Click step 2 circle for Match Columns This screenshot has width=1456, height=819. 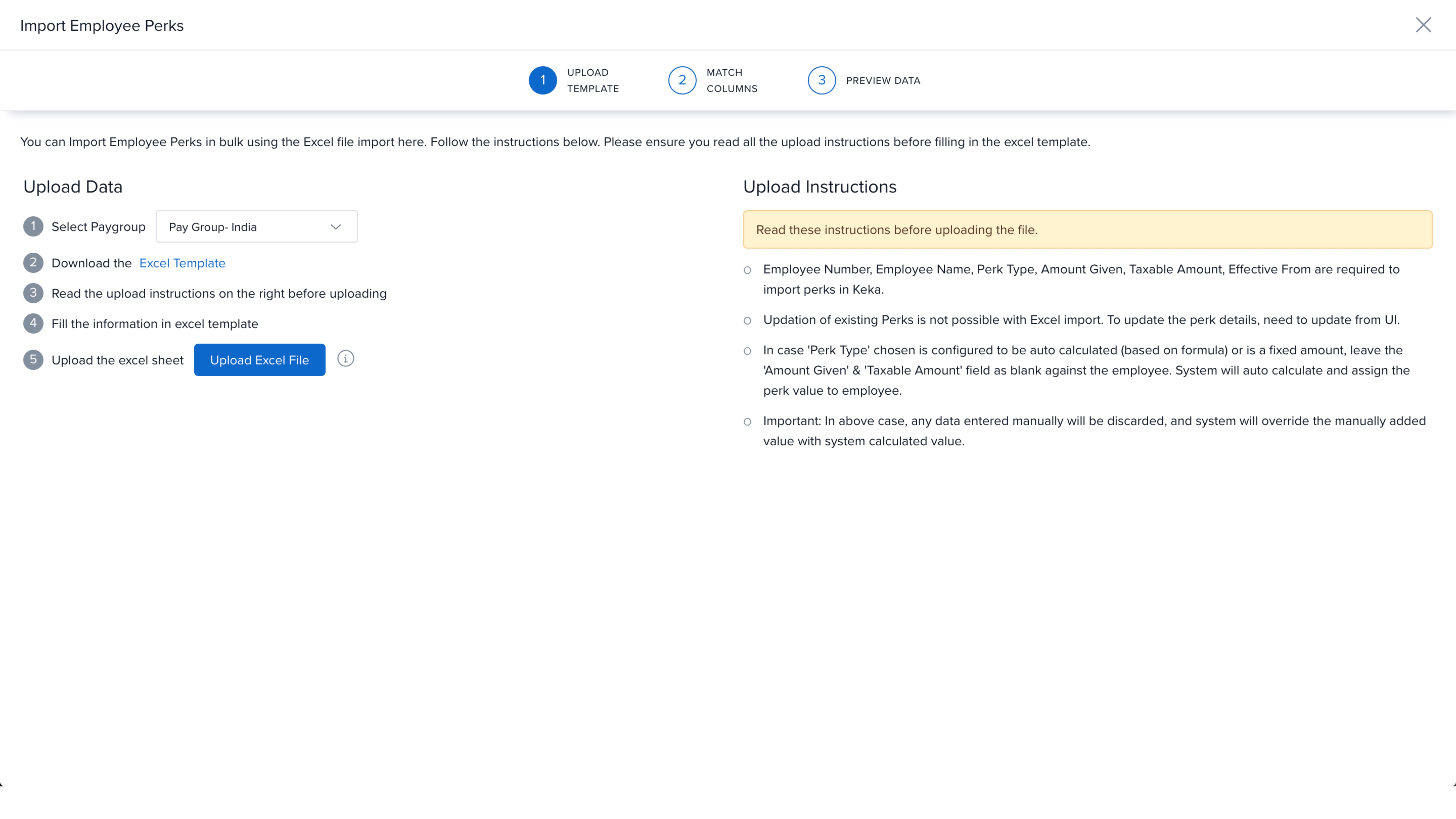pos(682,80)
